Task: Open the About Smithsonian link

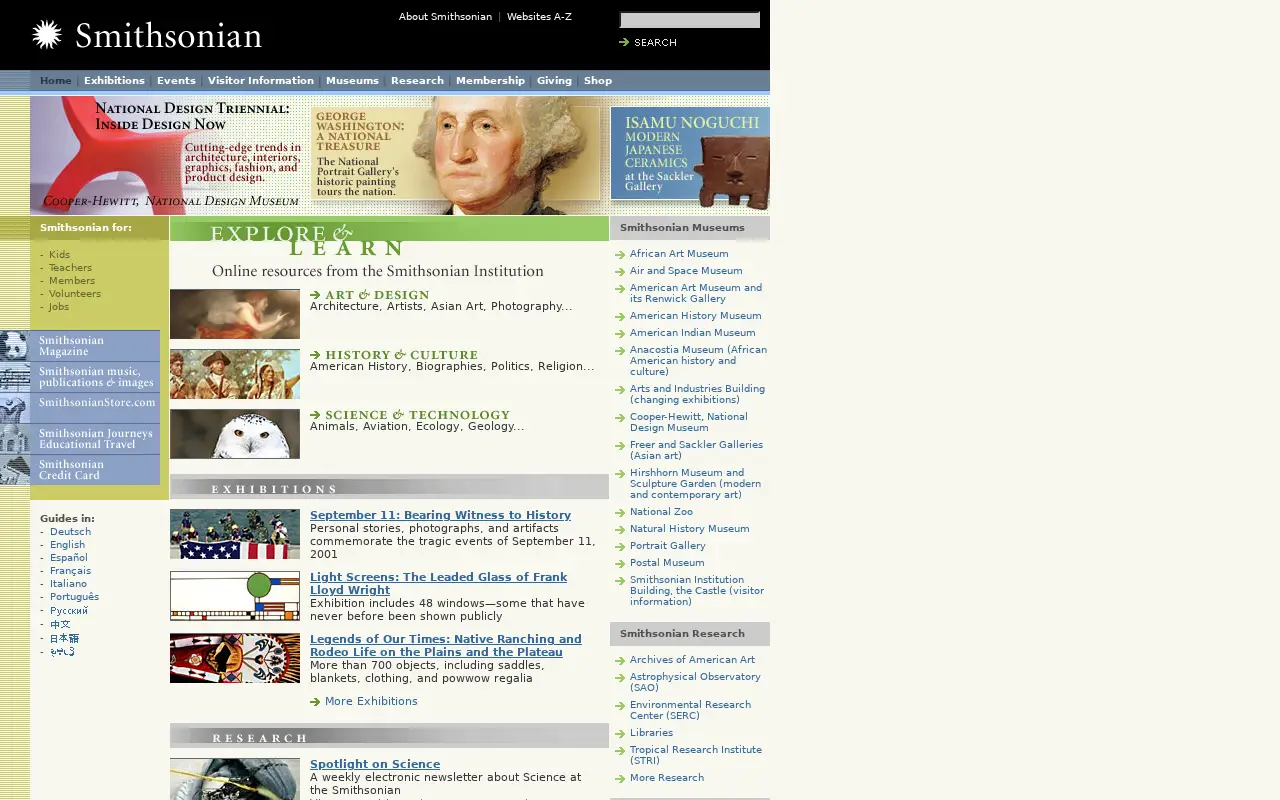Action: [445, 17]
